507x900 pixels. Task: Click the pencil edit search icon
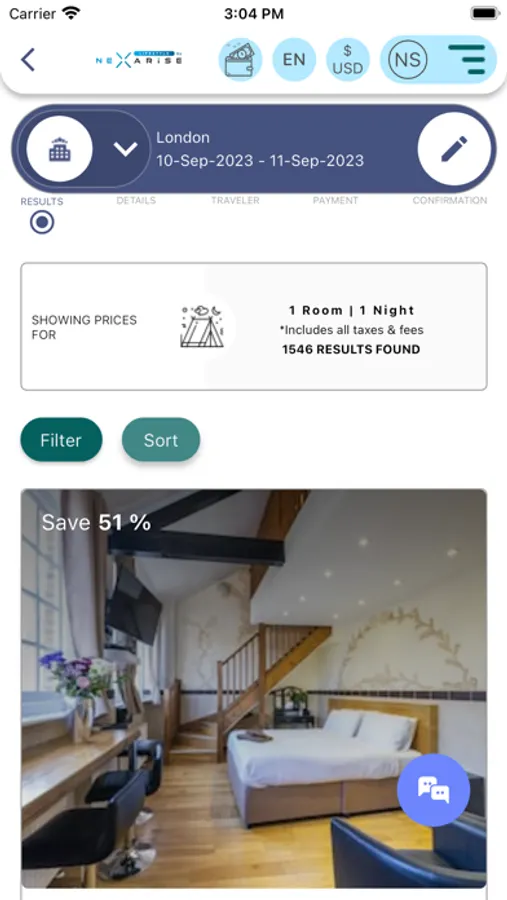coord(454,149)
